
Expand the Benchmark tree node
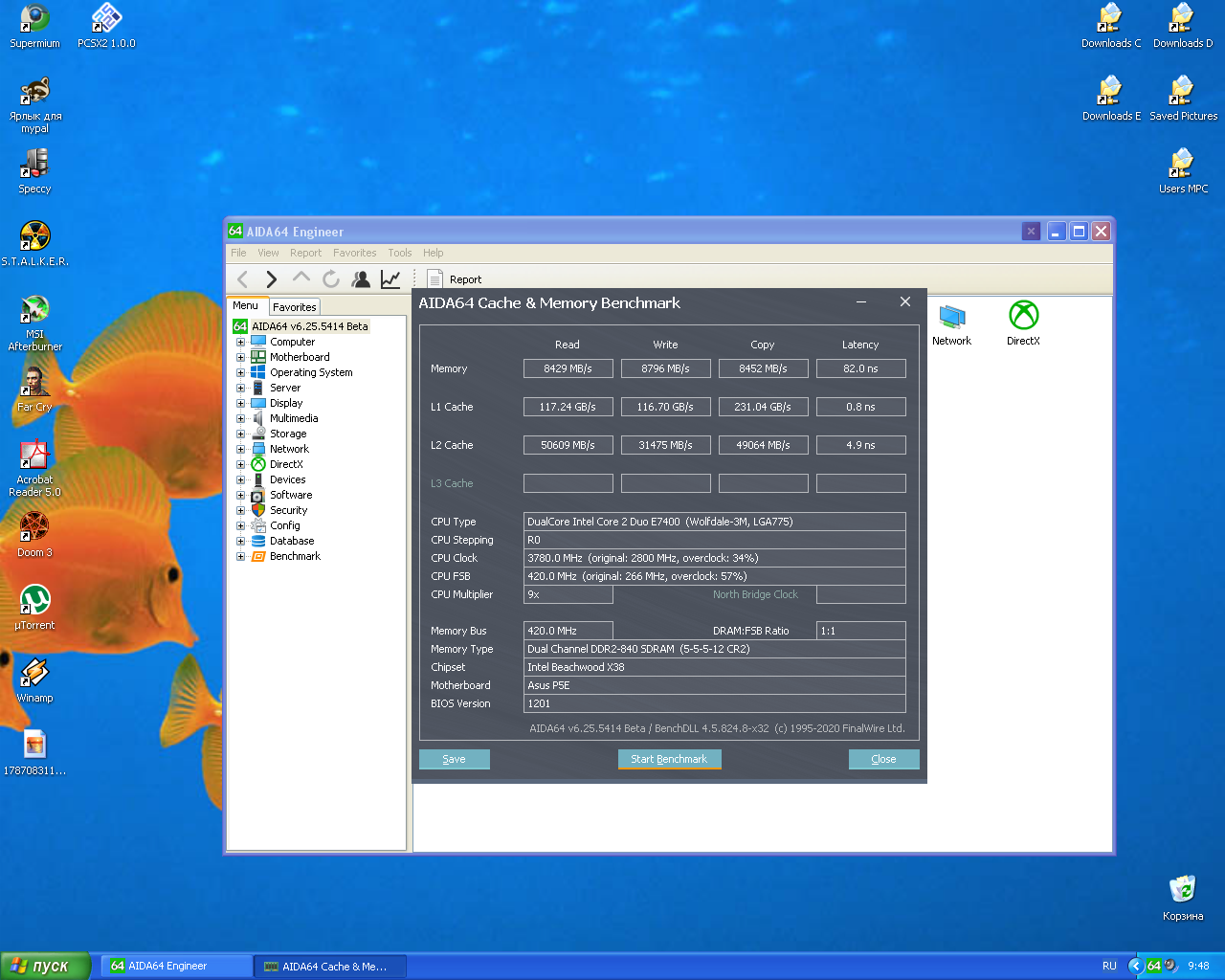[x=241, y=556]
